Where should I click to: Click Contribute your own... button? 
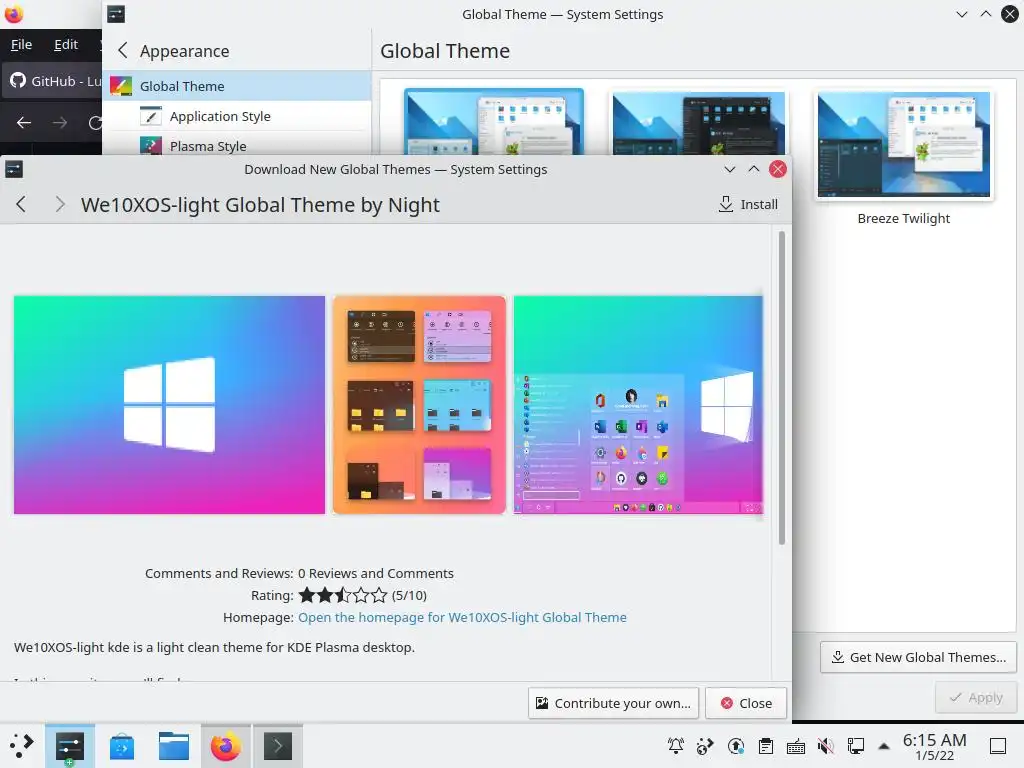(613, 703)
